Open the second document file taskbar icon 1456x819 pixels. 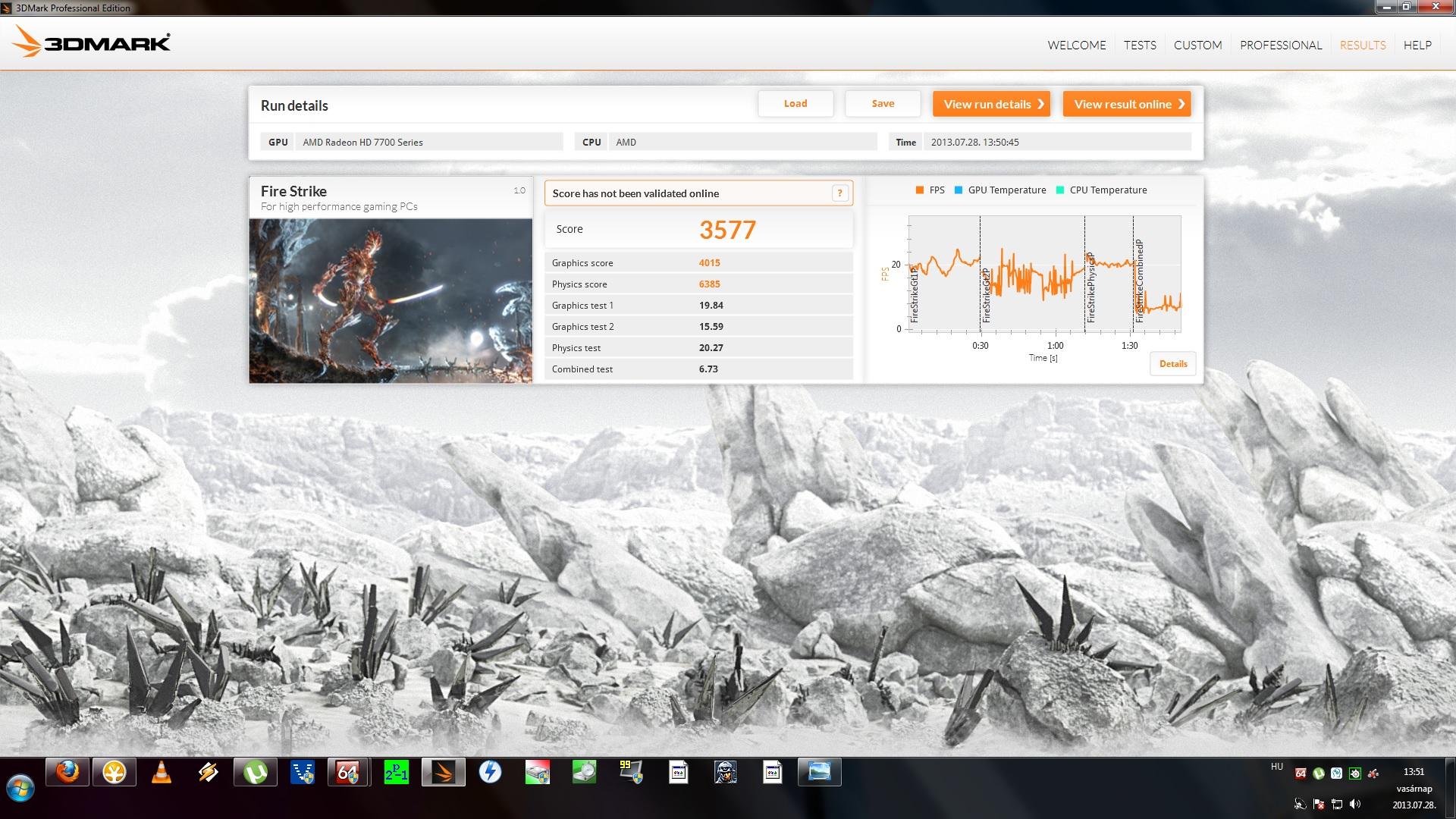coord(773,772)
